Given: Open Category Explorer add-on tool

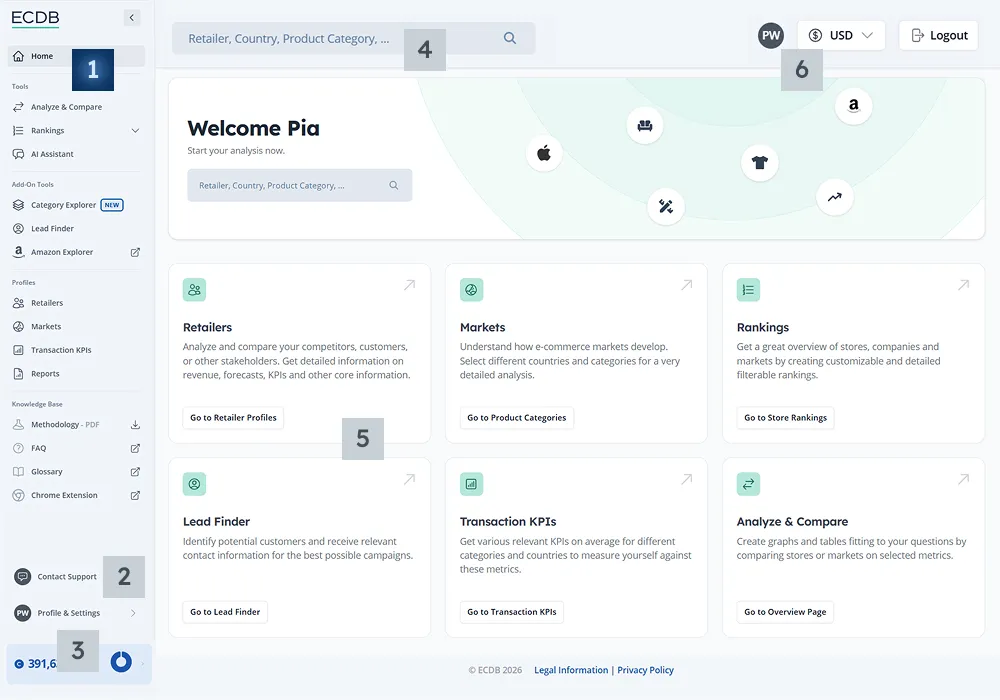Looking at the screenshot, I should [x=64, y=205].
